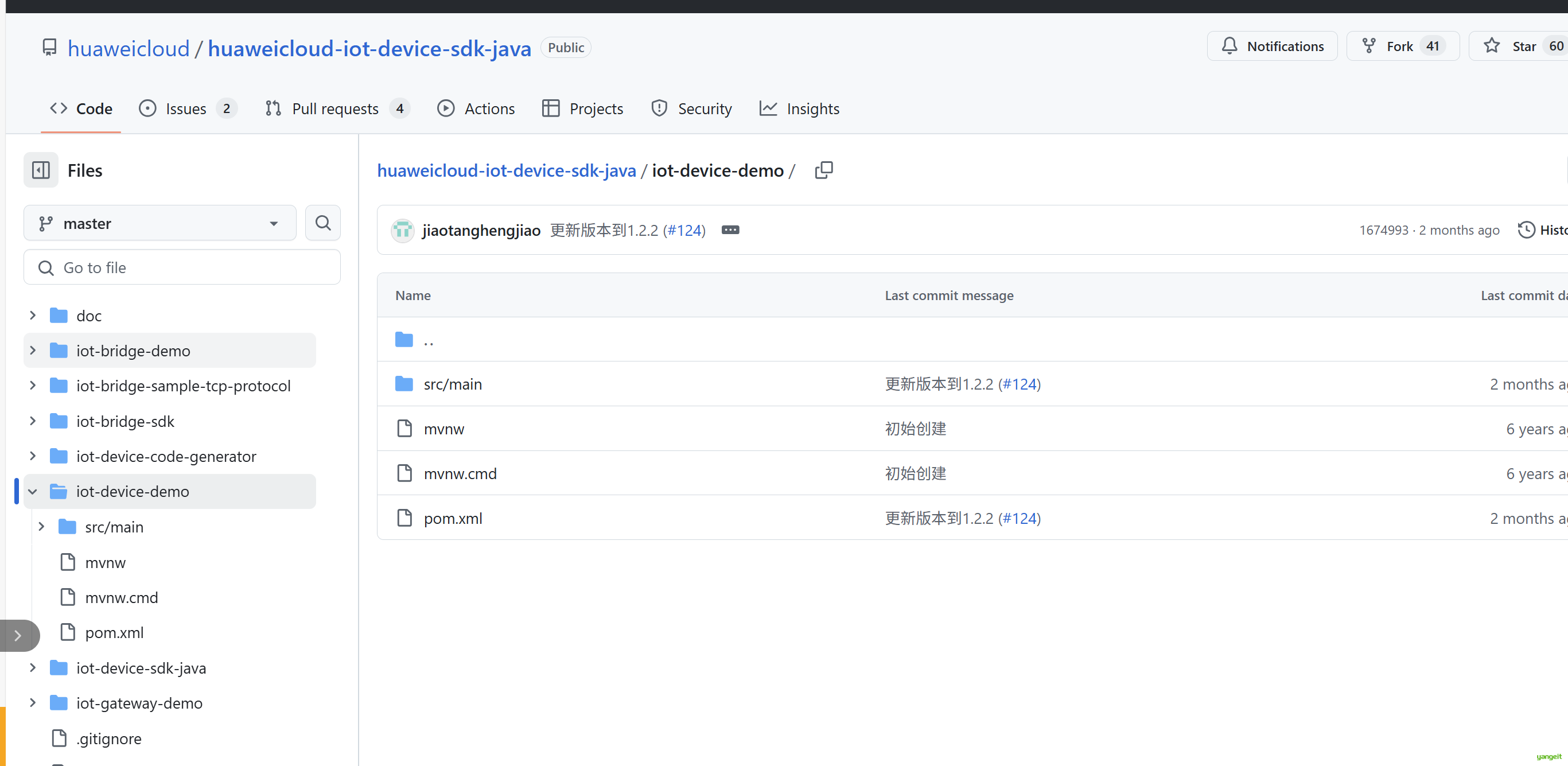Click the repository icon beside huaweicloud
The width and height of the screenshot is (1568, 766).
[x=49, y=48]
